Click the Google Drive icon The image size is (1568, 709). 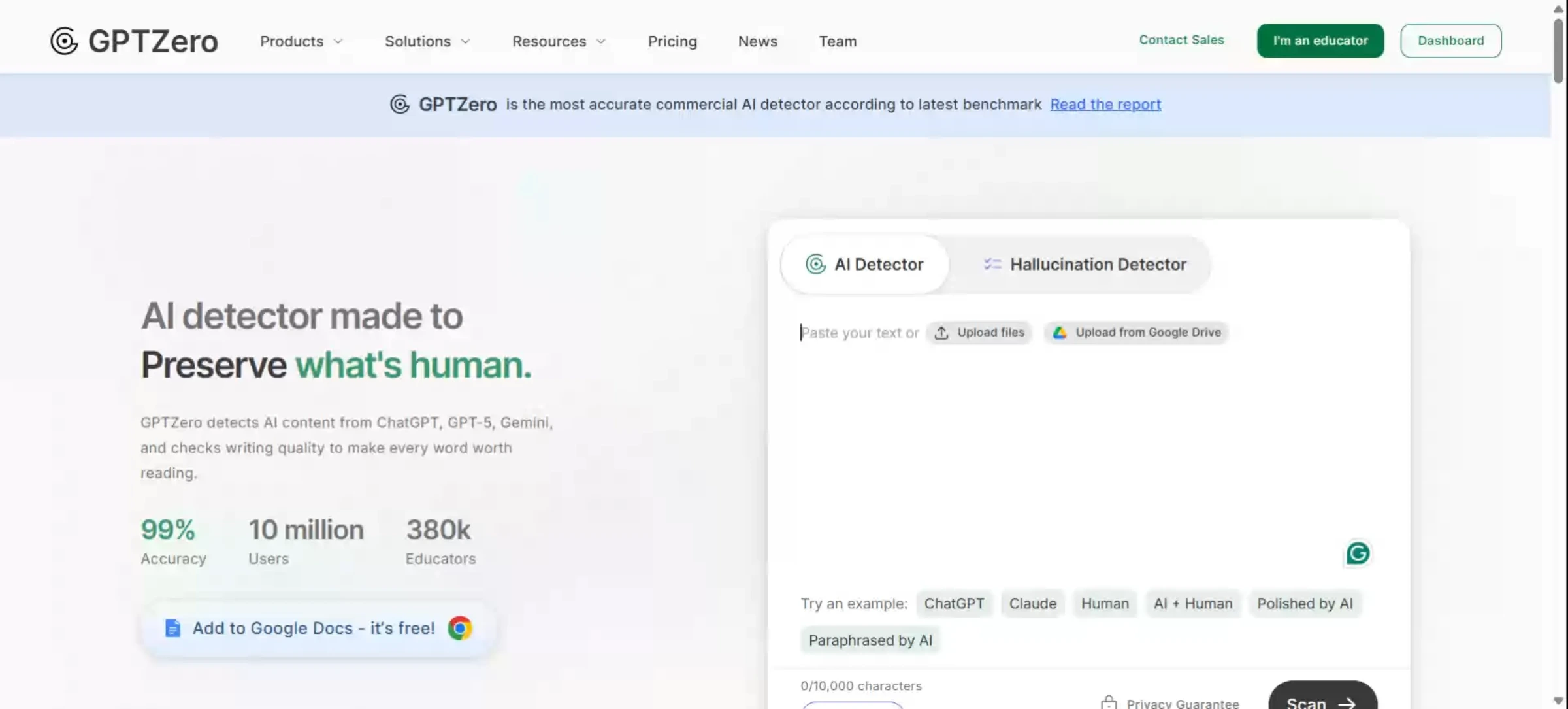click(x=1060, y=333)
